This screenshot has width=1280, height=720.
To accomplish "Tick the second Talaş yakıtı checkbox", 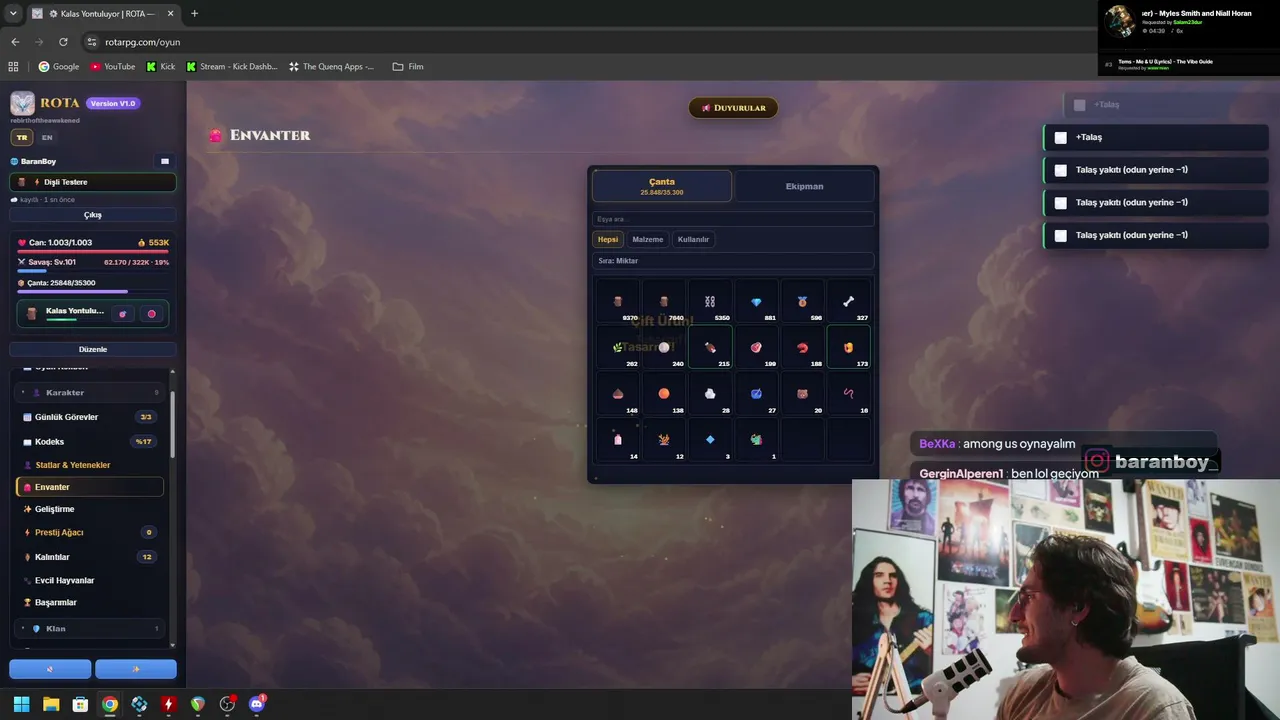I will click(1061, 203).
